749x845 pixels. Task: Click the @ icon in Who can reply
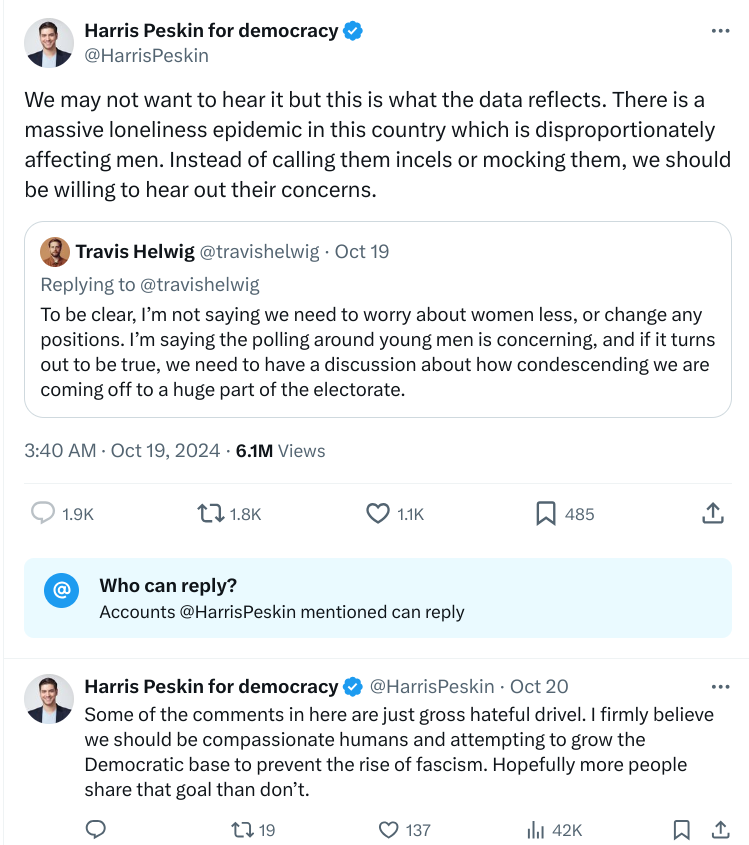click(61, 590)
